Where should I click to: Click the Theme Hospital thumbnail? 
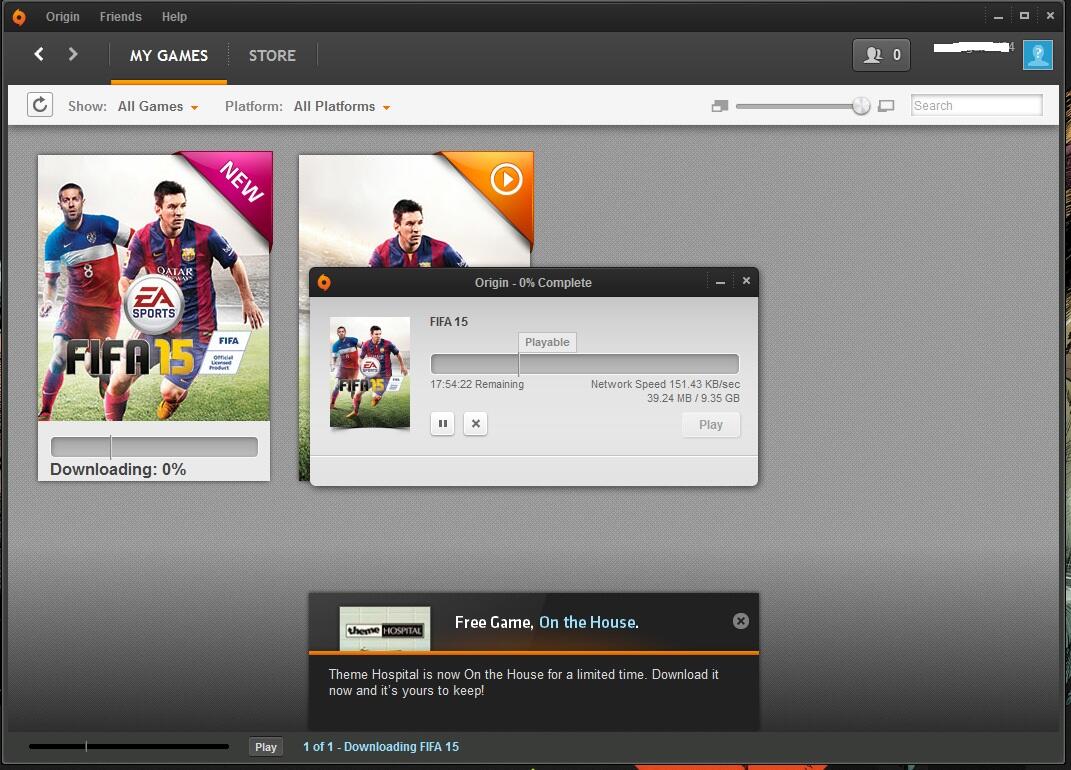click(x=385, y=629)
